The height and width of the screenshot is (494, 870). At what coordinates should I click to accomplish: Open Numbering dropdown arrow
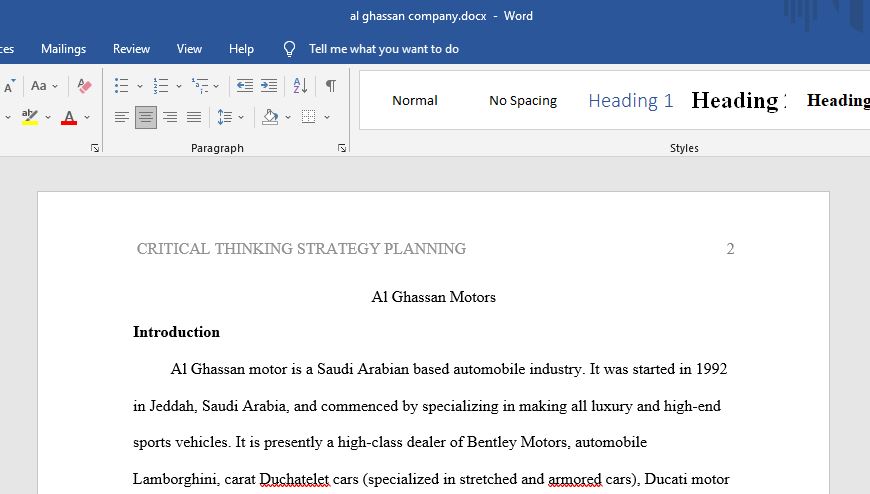click(x=179, y=86)
